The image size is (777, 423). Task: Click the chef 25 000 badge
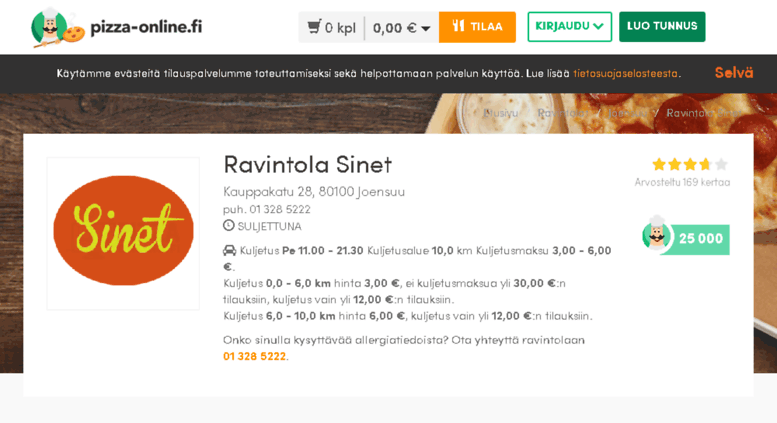[686, 236]
